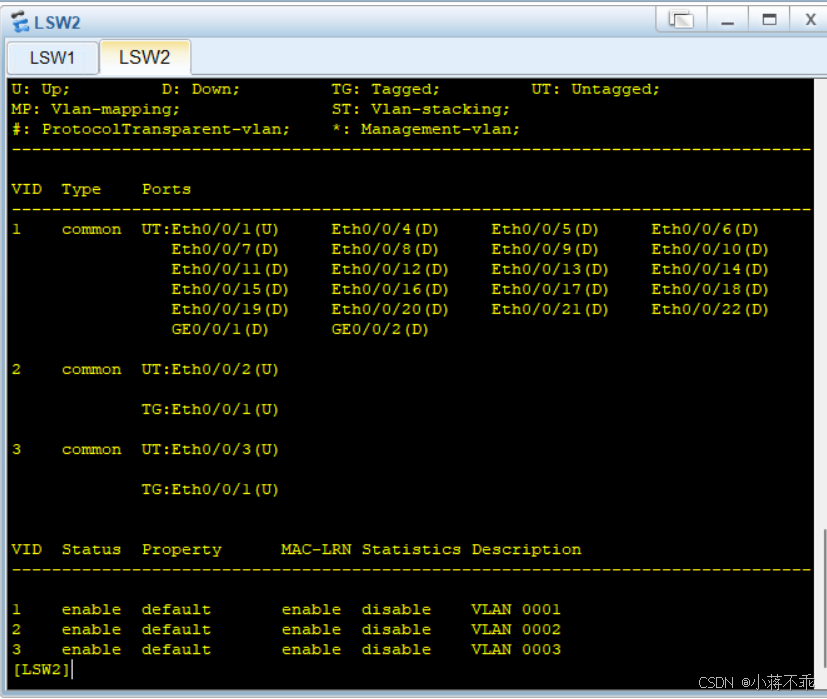The height and width of the screenshot is (699, 827).
Task: Click the 'Eth0/0/15(D)' port entry
Action: [x=230, y=289]
